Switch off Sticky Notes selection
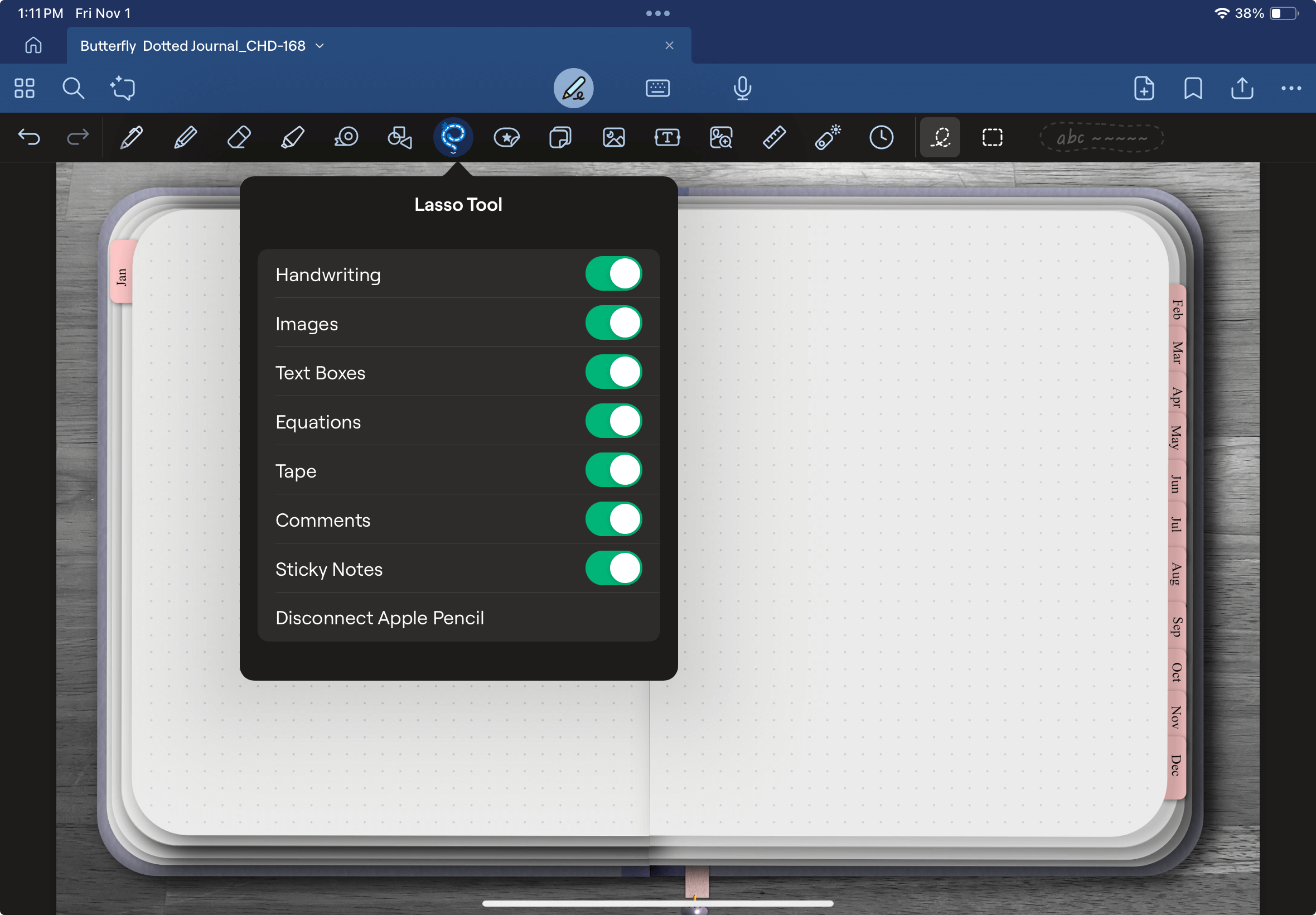1316x915 pixels. click(x=613, y=568)
